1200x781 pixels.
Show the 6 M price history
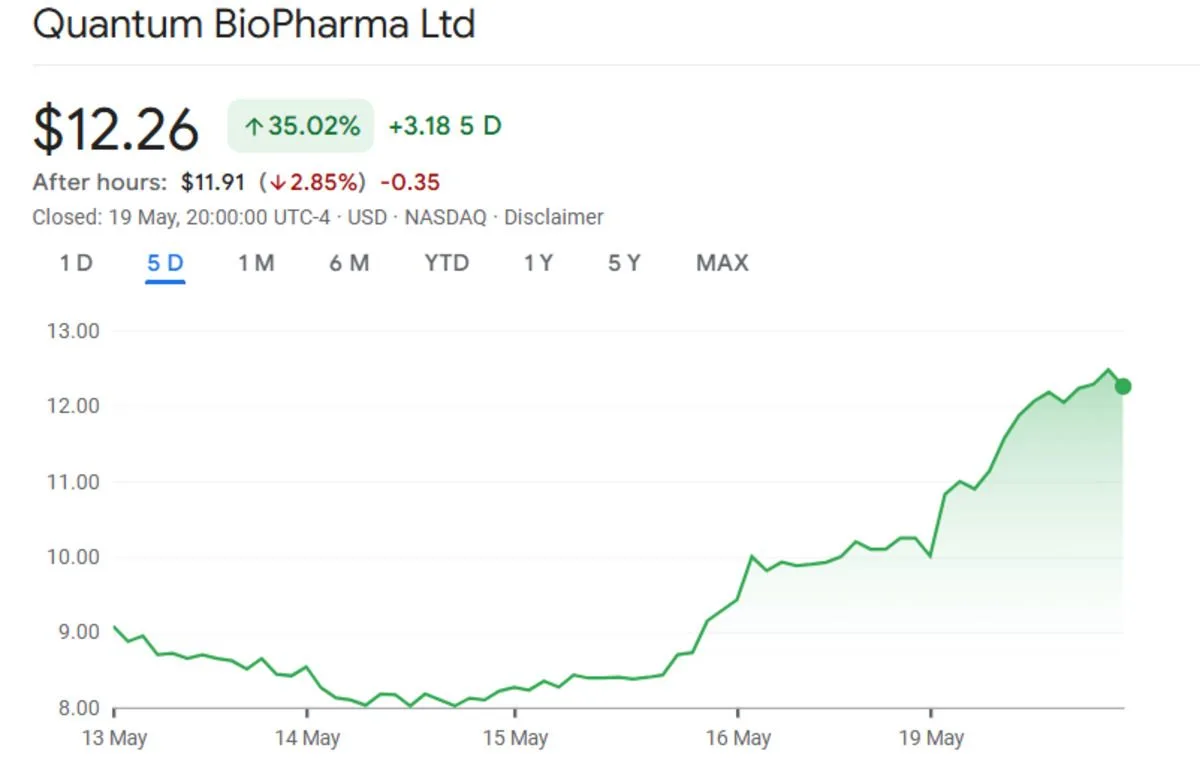pos(349,263)
